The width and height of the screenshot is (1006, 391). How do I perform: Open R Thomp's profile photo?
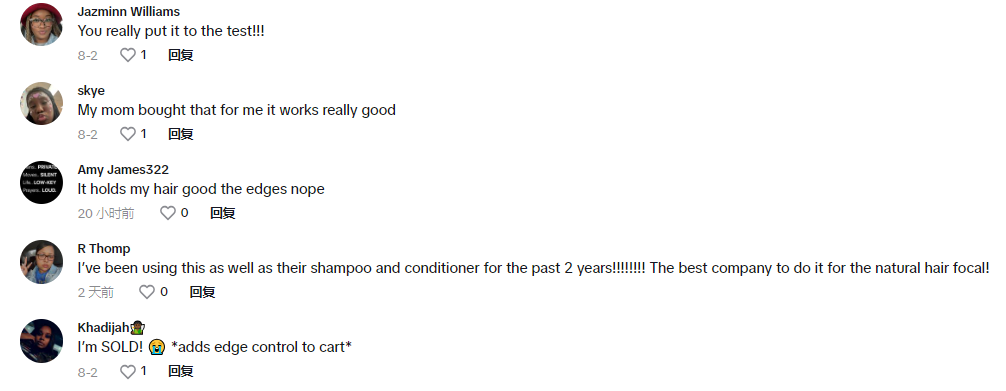[42, 261]
